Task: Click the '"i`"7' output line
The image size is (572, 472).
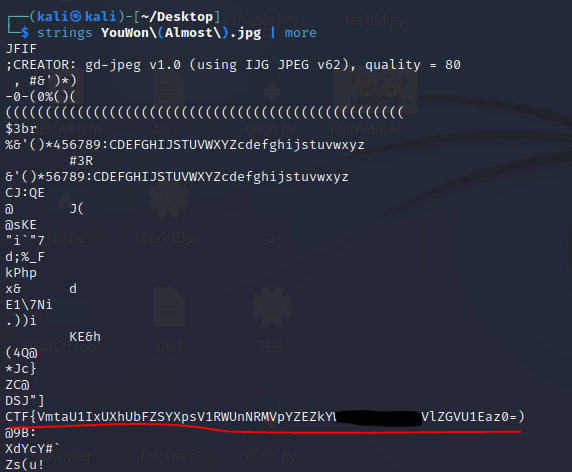Action: 25,241
